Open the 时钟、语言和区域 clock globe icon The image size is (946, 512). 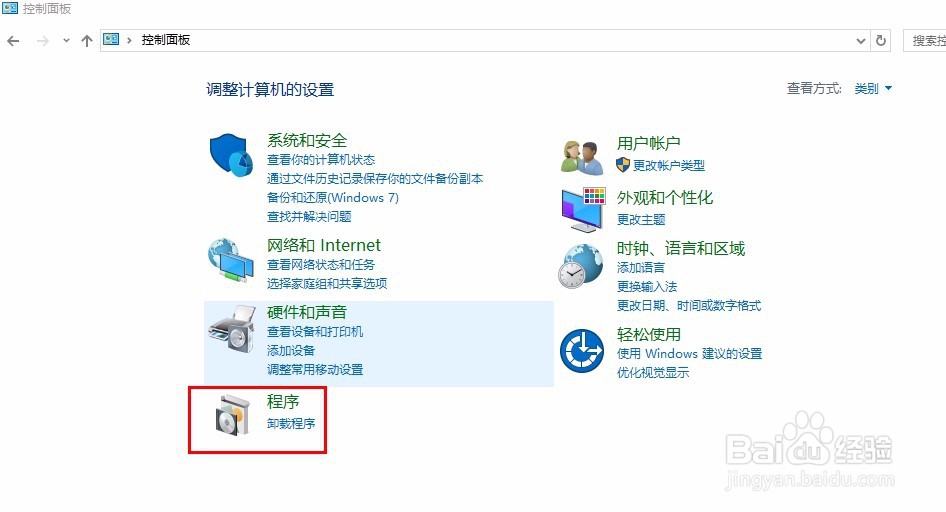(x=580, y=266)
